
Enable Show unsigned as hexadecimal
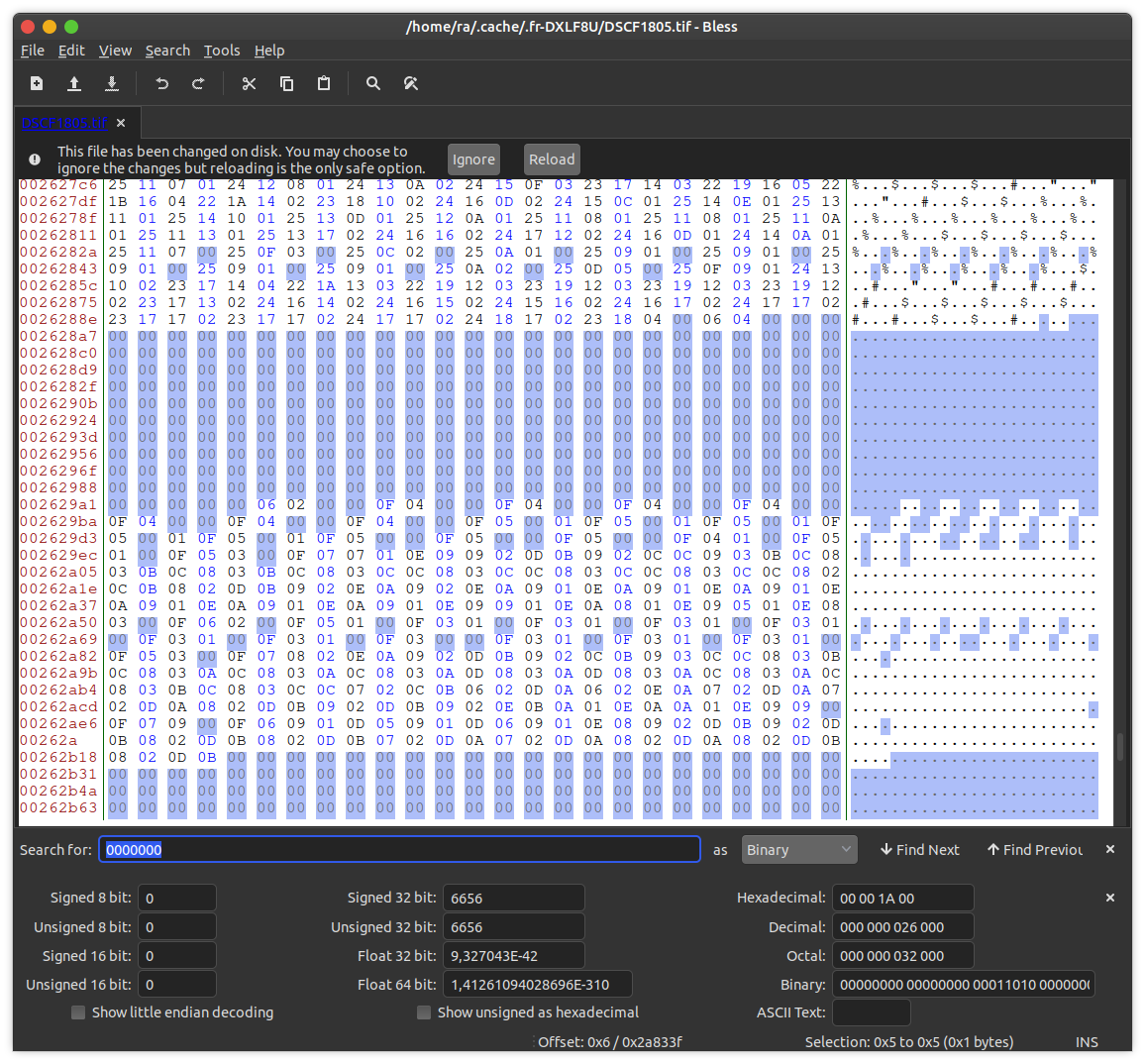tap(424, 1012)
